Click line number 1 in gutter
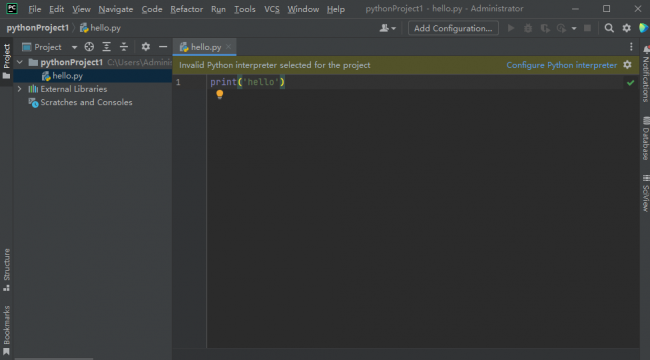This screenshot has height=360, width=650. click(178, 82)
